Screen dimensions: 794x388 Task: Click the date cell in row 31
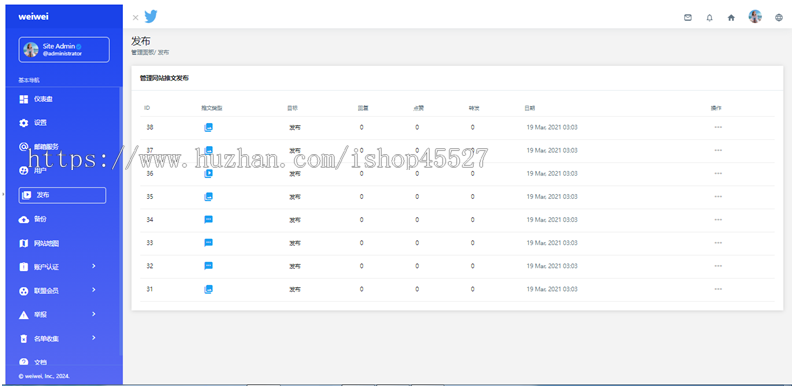point(552,289)
